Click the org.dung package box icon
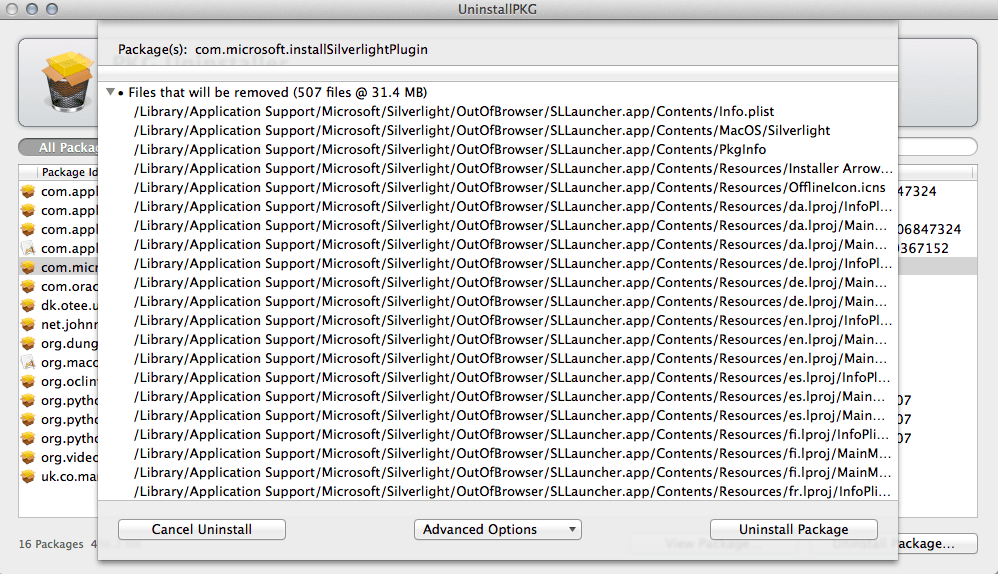 [28, 344]
